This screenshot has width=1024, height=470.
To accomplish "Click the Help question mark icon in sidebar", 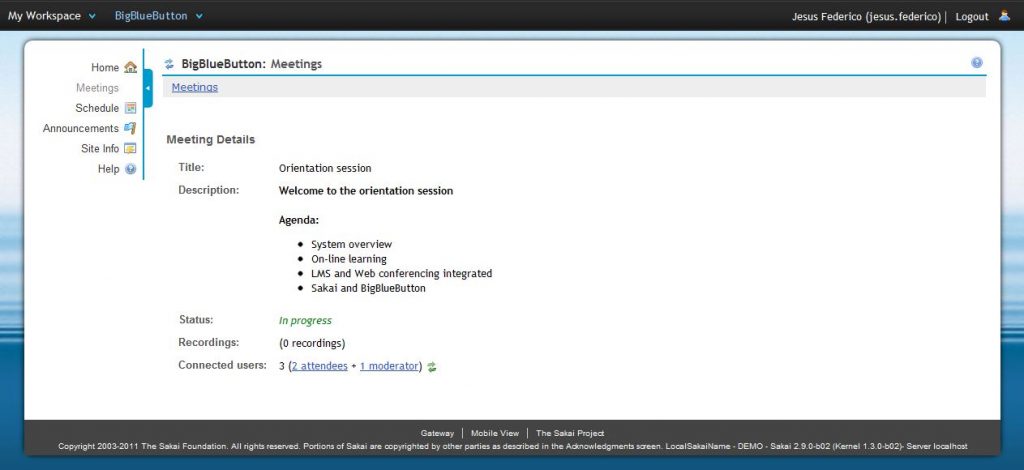I will pyautogui.click(x=131, y=169).
